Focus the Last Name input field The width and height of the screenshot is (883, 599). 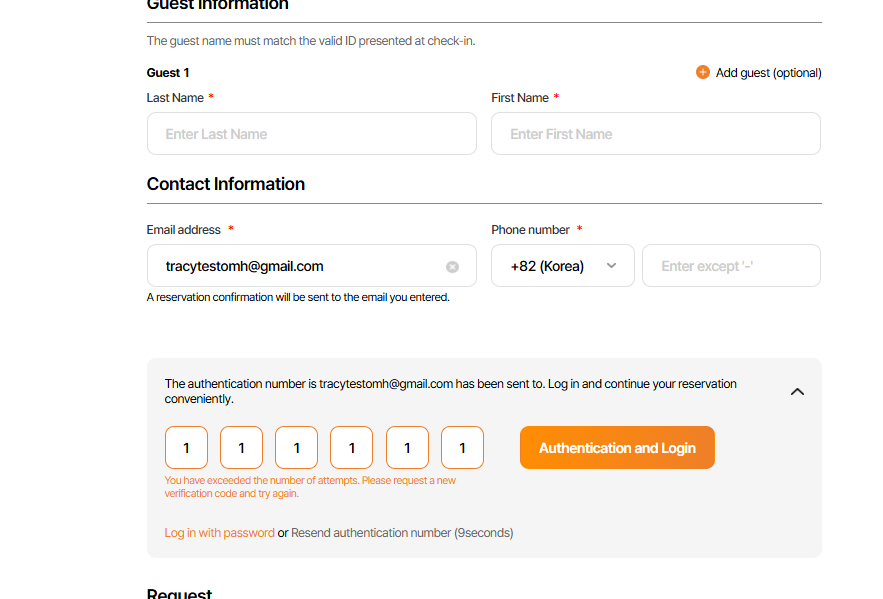pyautogui.click(x=311, y=134)
